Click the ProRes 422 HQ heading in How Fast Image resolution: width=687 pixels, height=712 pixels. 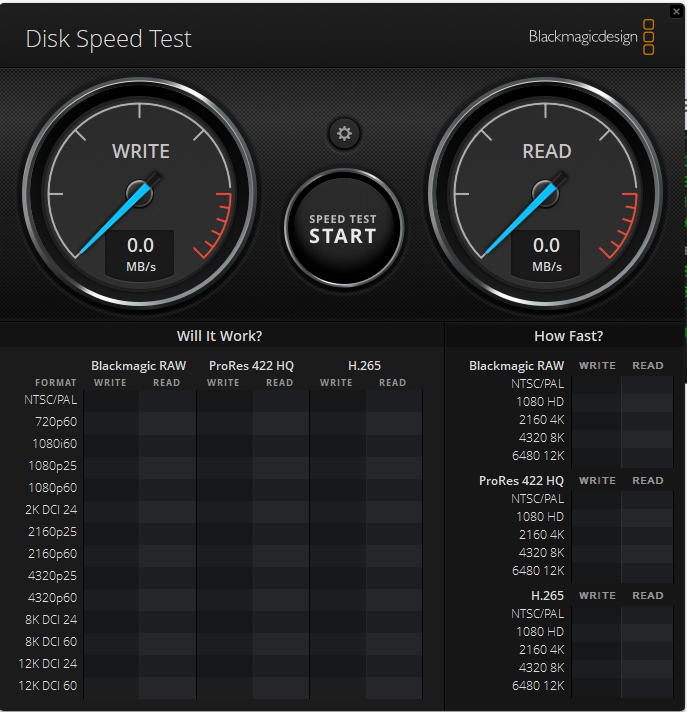(521, 481)
